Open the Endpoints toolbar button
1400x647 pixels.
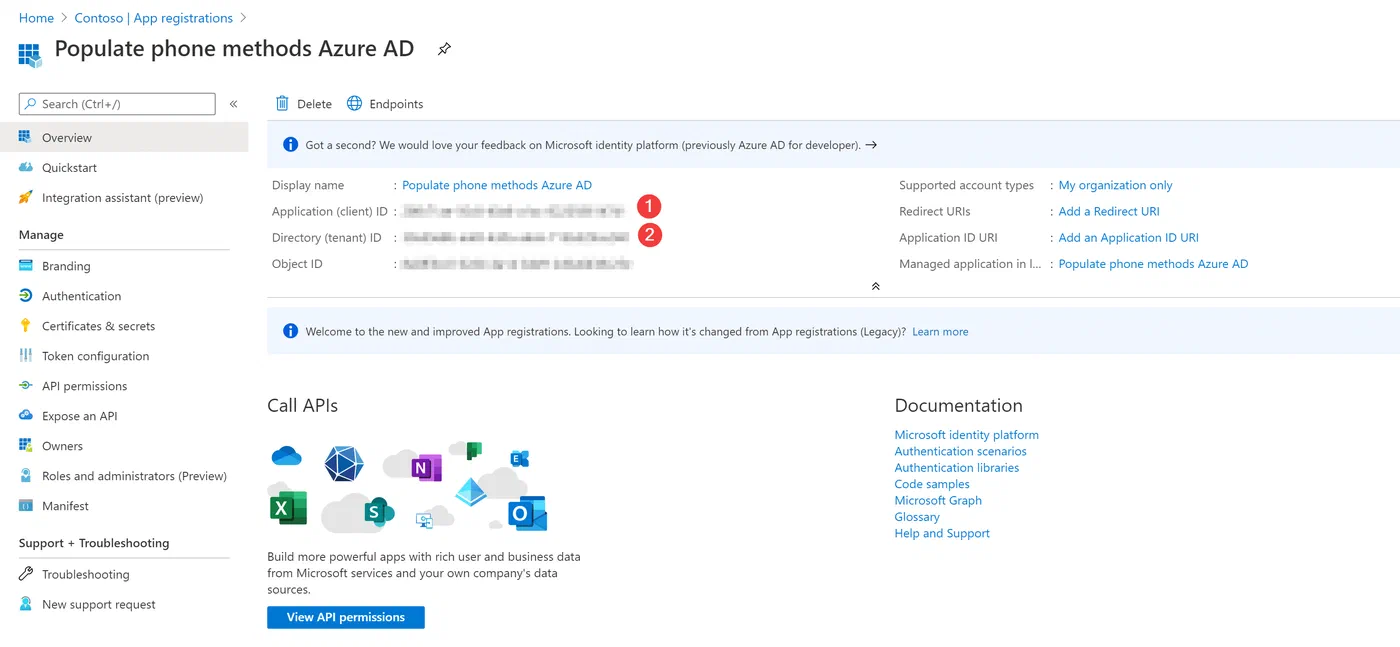tap(385, 104)
